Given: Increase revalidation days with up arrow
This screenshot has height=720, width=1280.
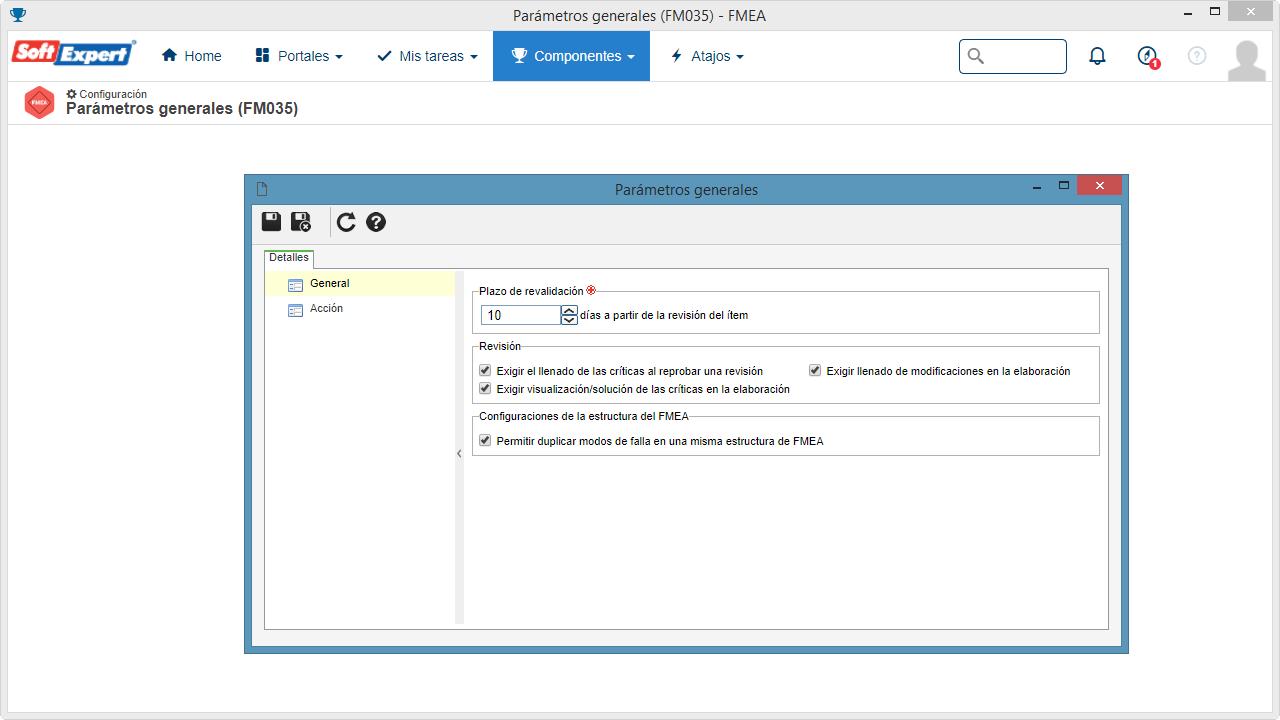Looking at the screenshot, I should 570,310.
